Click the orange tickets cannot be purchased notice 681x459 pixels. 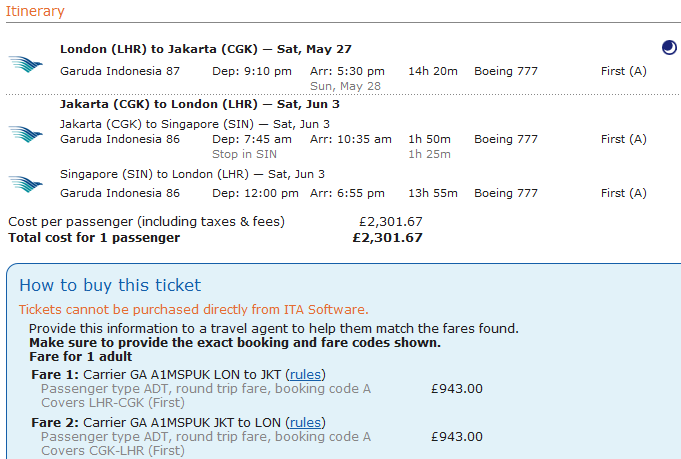coord(193,310)
